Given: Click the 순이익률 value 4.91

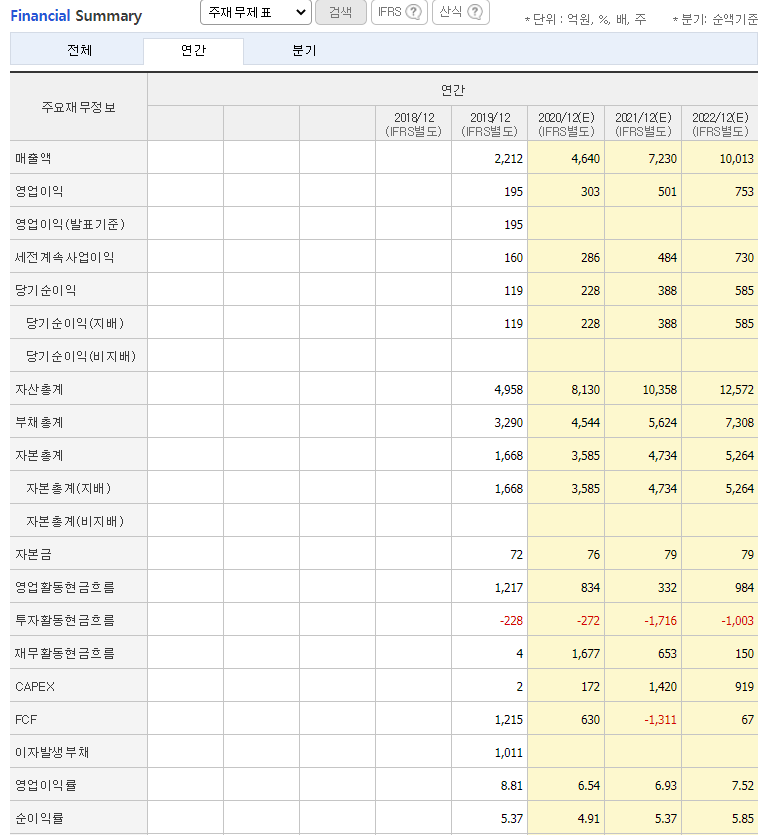Looking at the screenshot, I should pyautogui.click(x=589, y=819).
